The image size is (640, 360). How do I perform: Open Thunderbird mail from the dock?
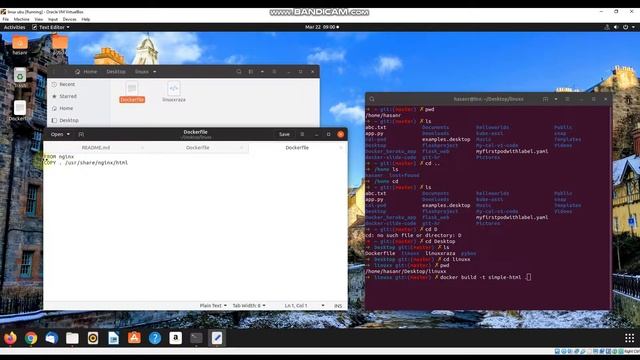click(52, 338)
